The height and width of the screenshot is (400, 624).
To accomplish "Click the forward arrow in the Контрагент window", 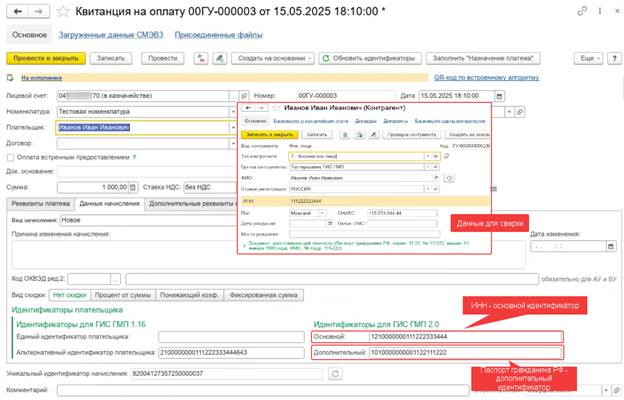I will (261, 108).
